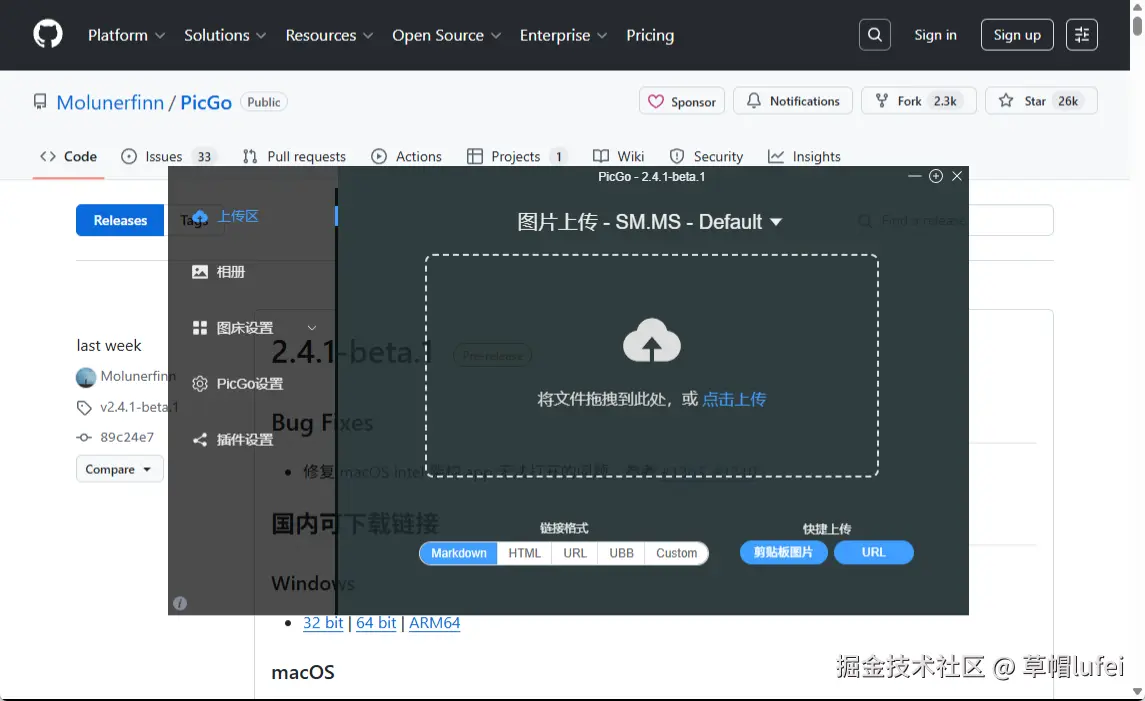Screen dimensions: 1145x701
Task: Click the repository book icon beside Molunerfinn
Action: pyautogui.click(x=40, y=101)
